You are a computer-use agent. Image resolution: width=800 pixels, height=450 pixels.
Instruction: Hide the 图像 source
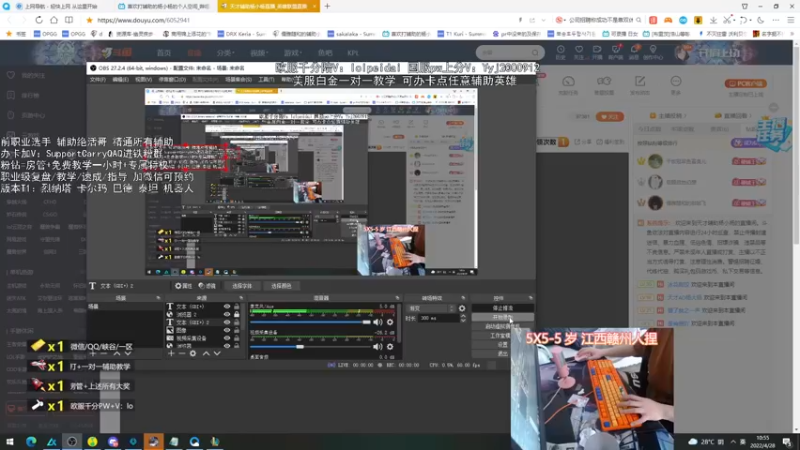(x=227, y=330)
